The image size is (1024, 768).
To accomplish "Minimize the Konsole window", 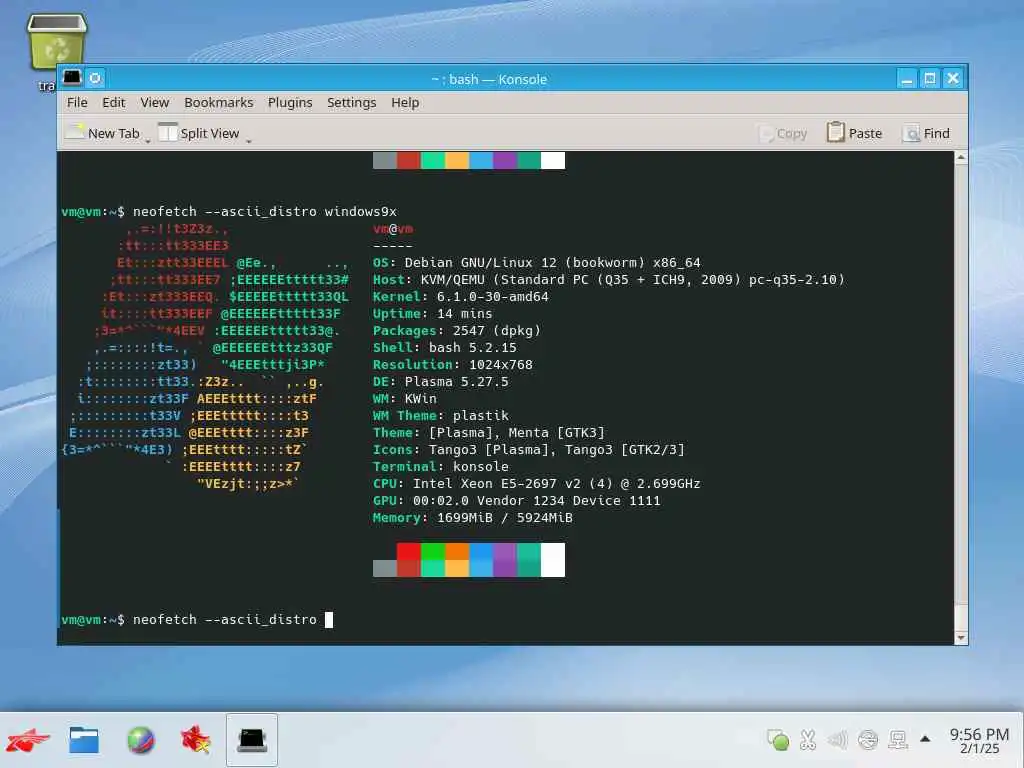I will 906,79.
